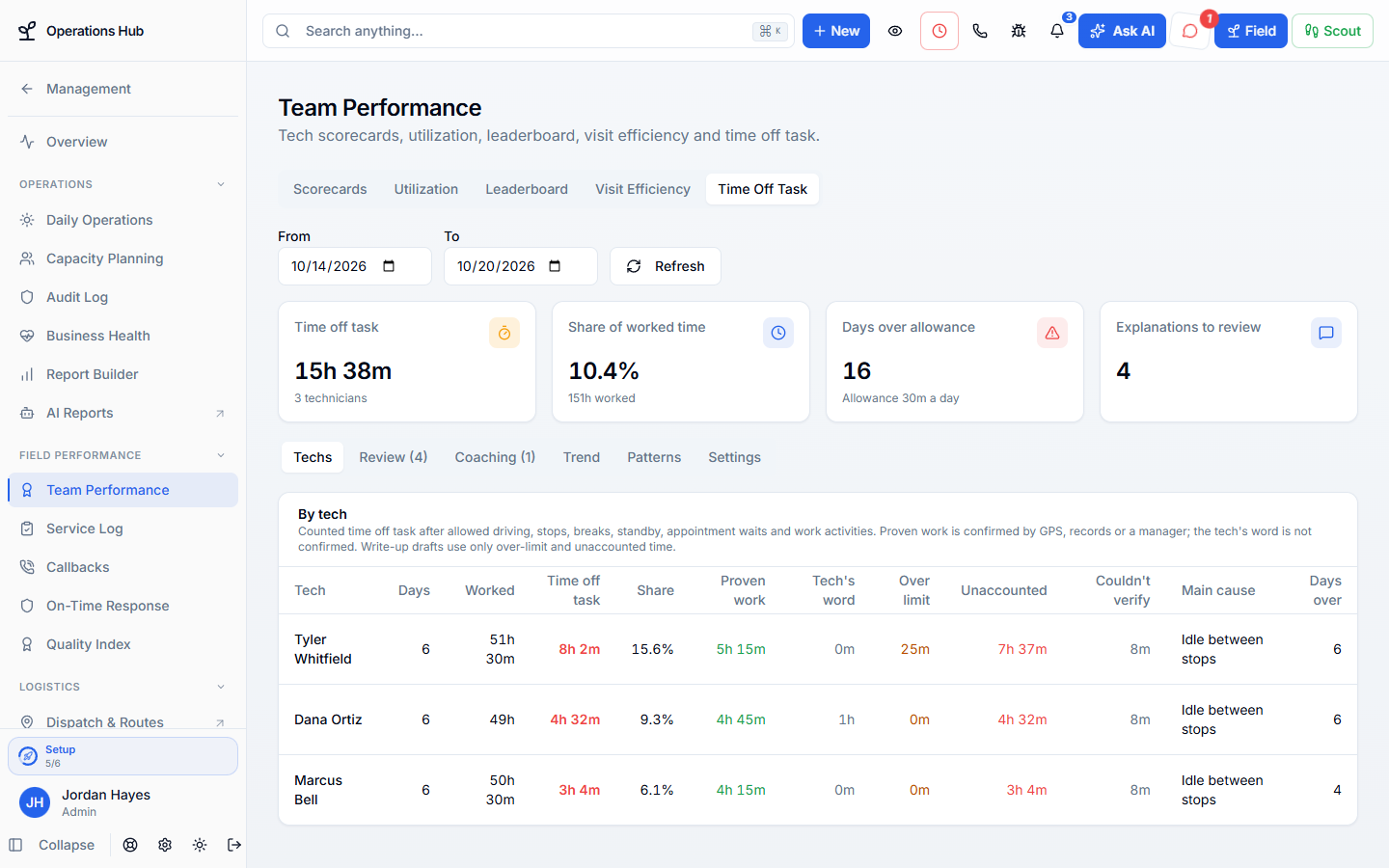Viewport: 1389px width, 868px height.
Task: Open Quality Index in sidebar
Action: [x=123, y=644]
